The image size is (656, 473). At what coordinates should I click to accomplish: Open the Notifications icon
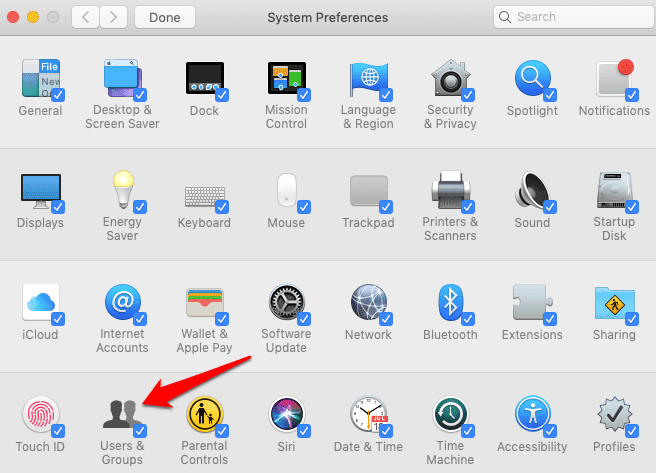tap(615, 78)
